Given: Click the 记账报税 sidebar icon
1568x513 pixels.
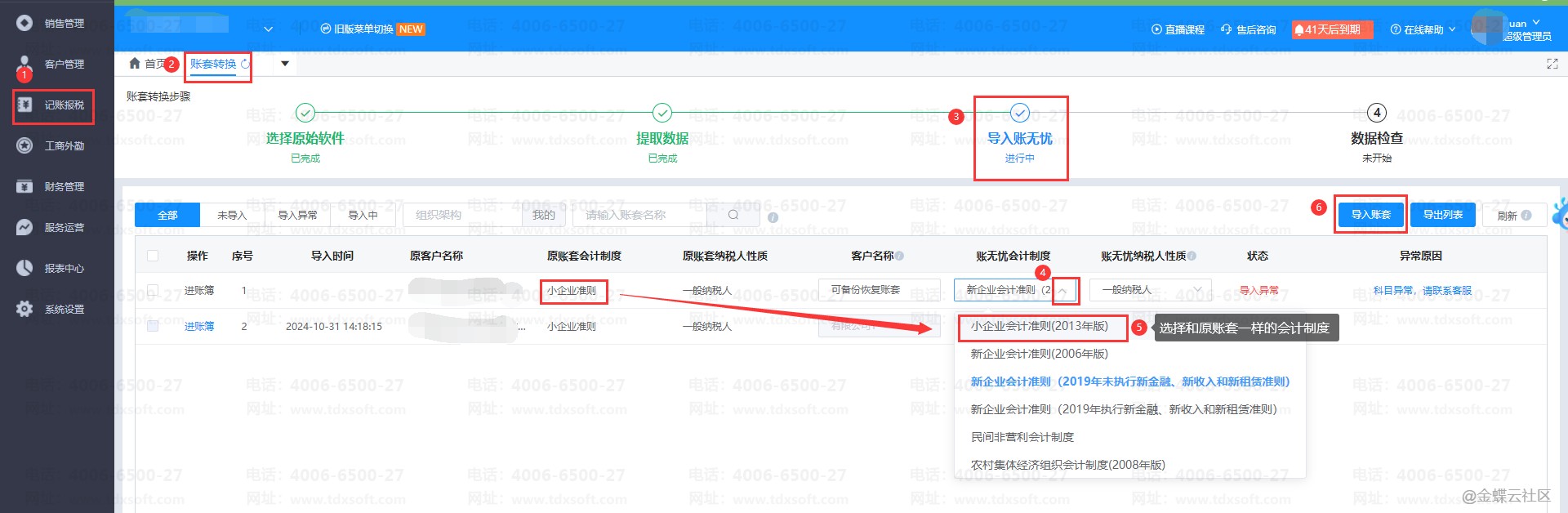Looking at the screenshot, I should pos(24,105).
